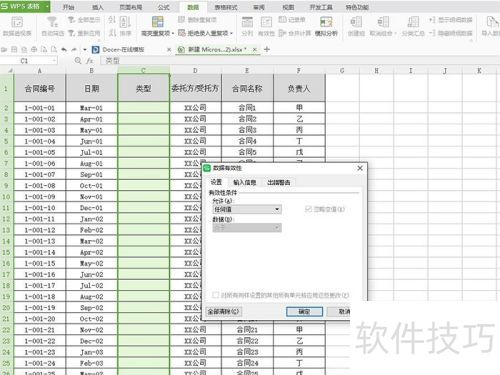Viewport: 500px width, 375px height.
Task: Sort ascending with the A-Z icon
Action: click(112, 20)
